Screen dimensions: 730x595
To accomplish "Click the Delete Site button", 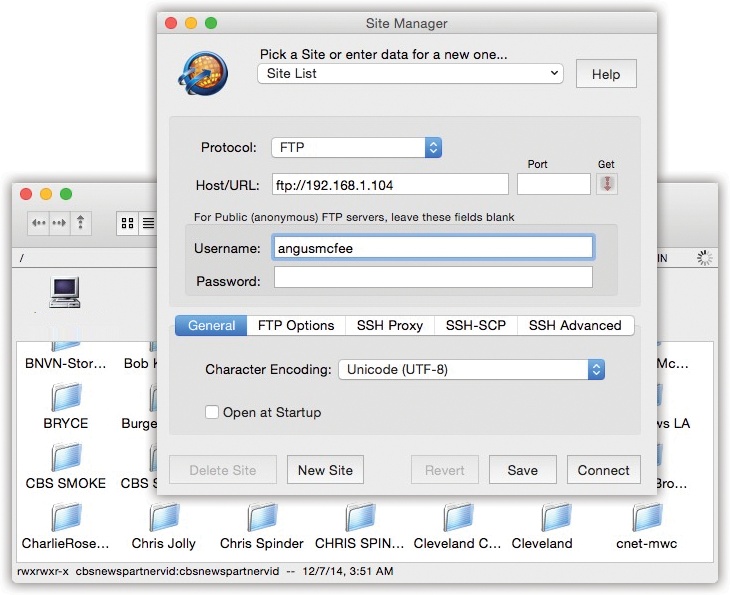I will [223, 470].
